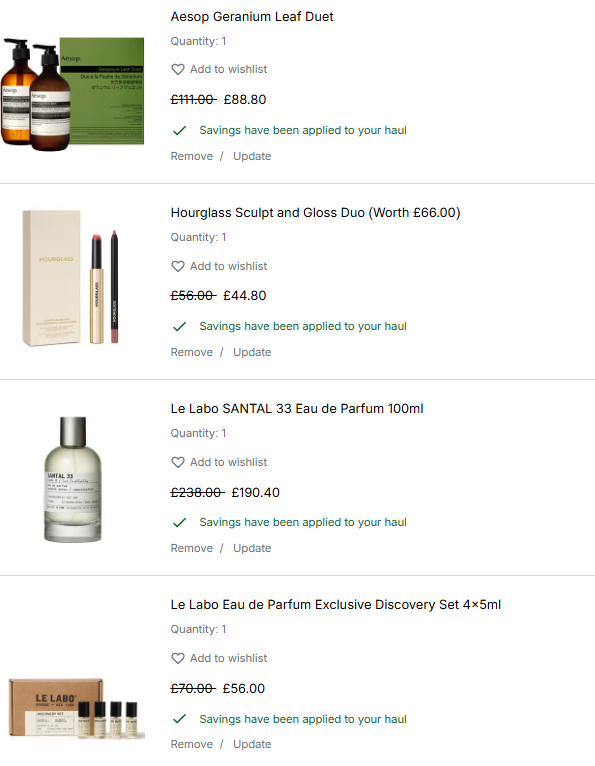This screenshot has width=595, height=766.
Task: Open Hourglass Sculpt and Gloss Duo title
Action: point(316,213)
